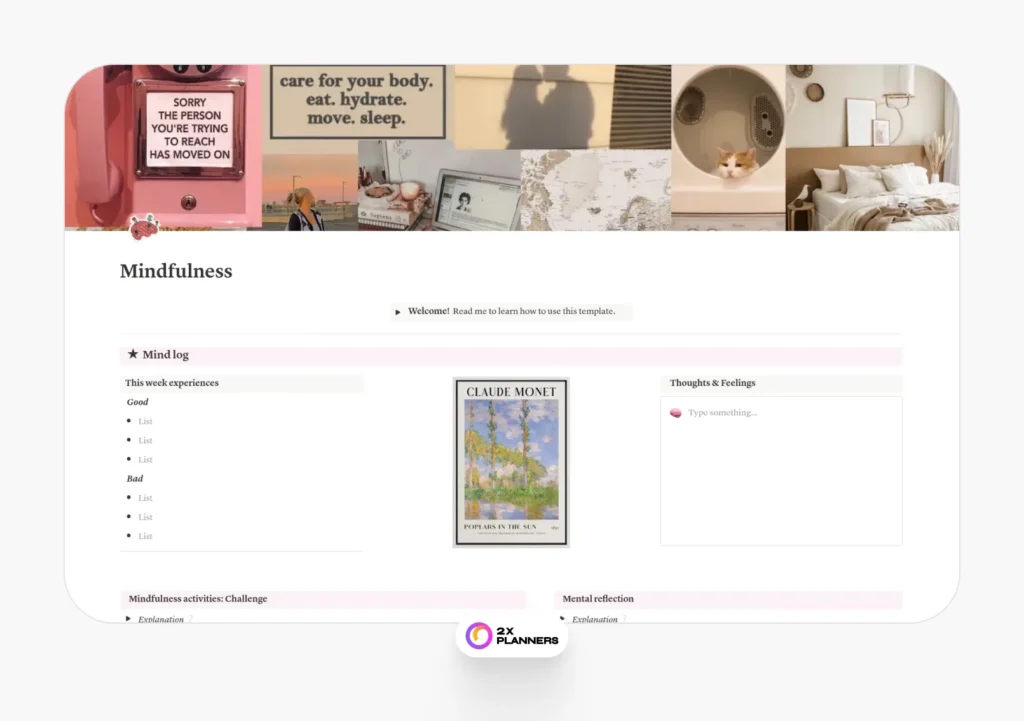Click the pink page icon above Mindfulness title
The width and height of the screenshot is (1024, 721).
pyautogui.click(x=145, y=227)
